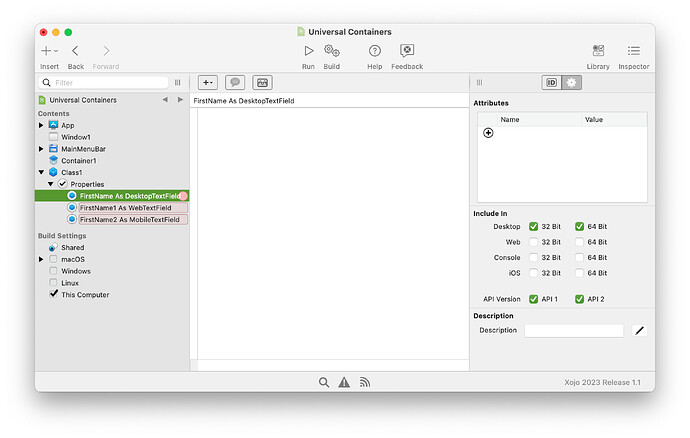Click the Universal Containers project icon
Image resolution: width=690 pixels, height=438 pixels.
[42, 100]
